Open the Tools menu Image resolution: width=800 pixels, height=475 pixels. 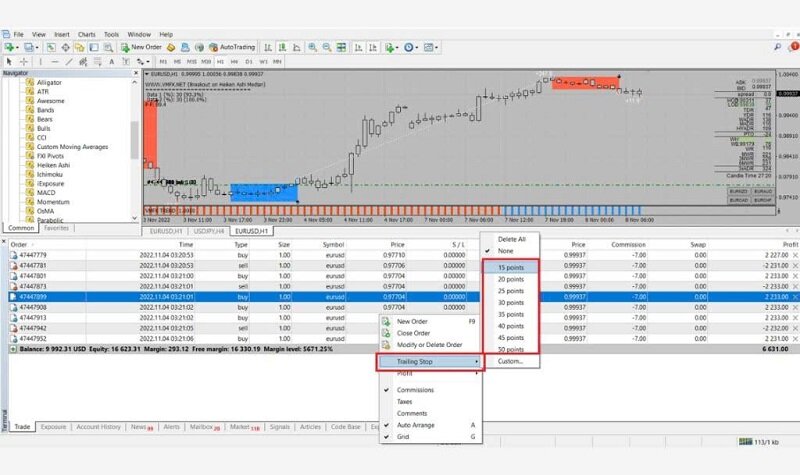click(111, 34)
